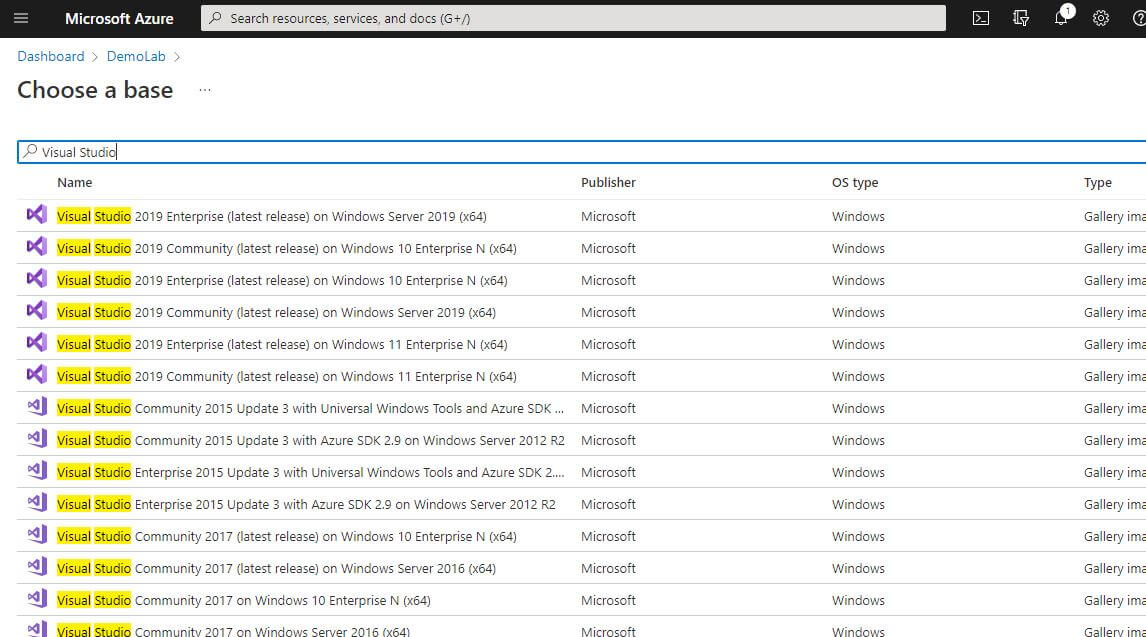
Task: Click icon for VS 2019 Enterprise on Windows 11 Enterprise N
Action: (37, 343)
